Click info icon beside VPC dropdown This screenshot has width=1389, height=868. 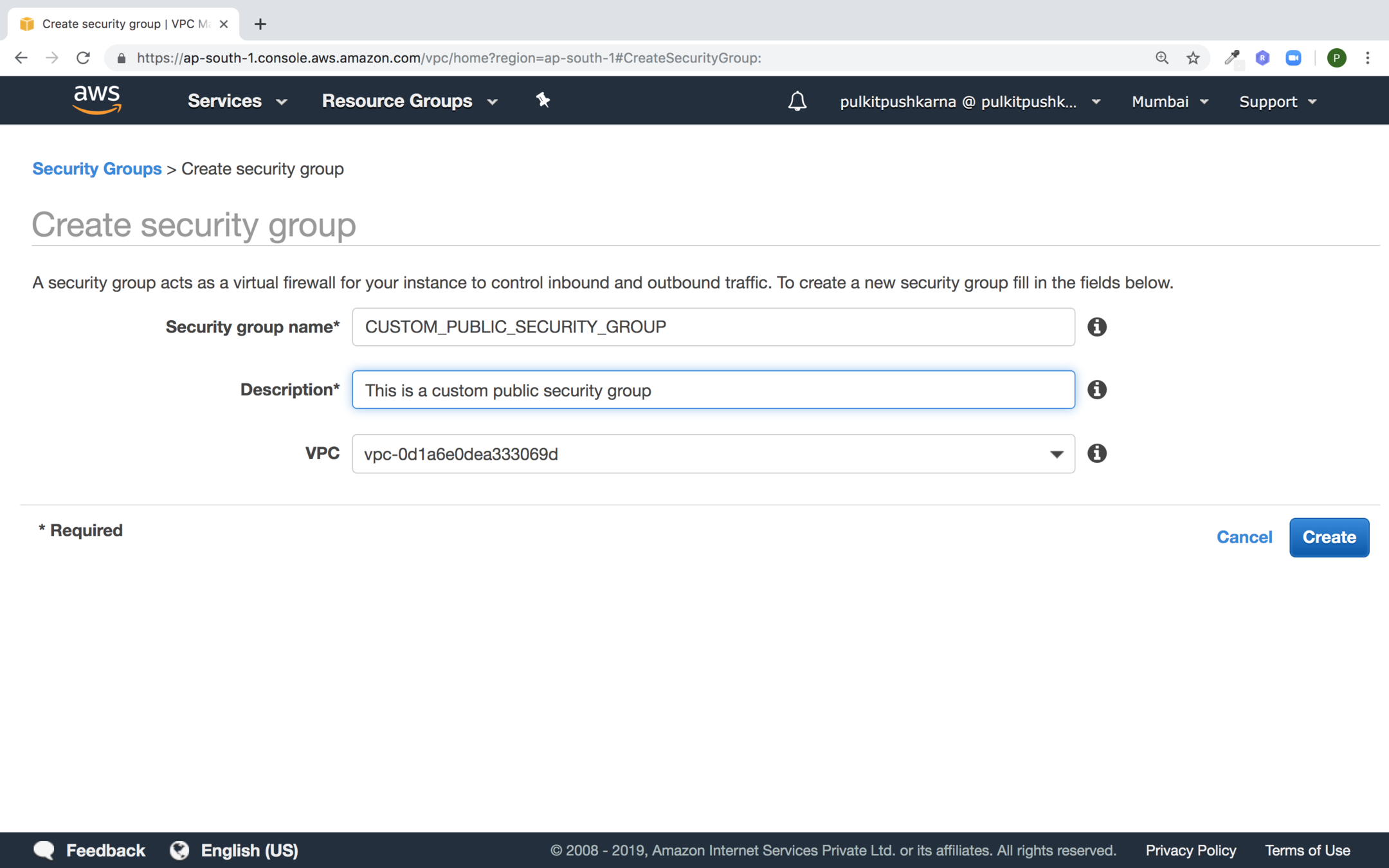1096,453
